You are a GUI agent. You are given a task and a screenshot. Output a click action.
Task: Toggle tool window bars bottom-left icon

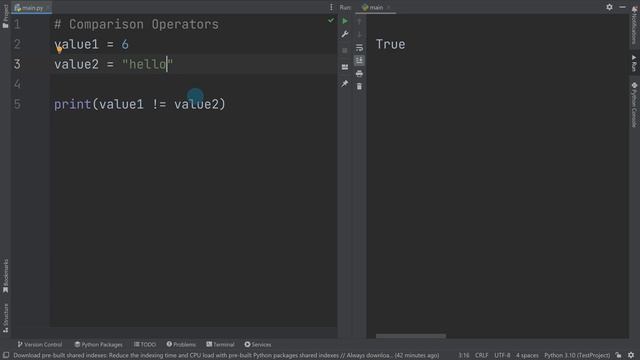[x=6, y=355]
